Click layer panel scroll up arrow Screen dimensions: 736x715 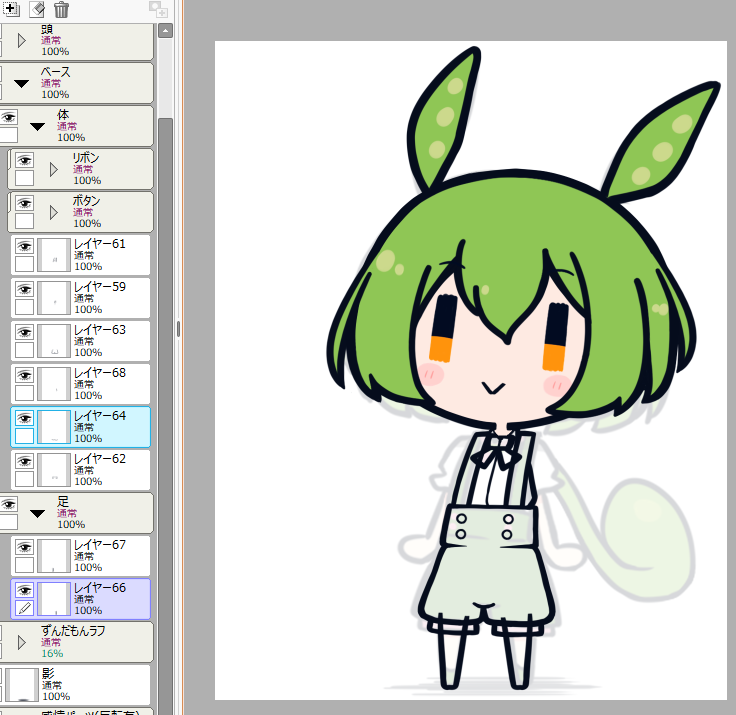[x=165, y=31]
